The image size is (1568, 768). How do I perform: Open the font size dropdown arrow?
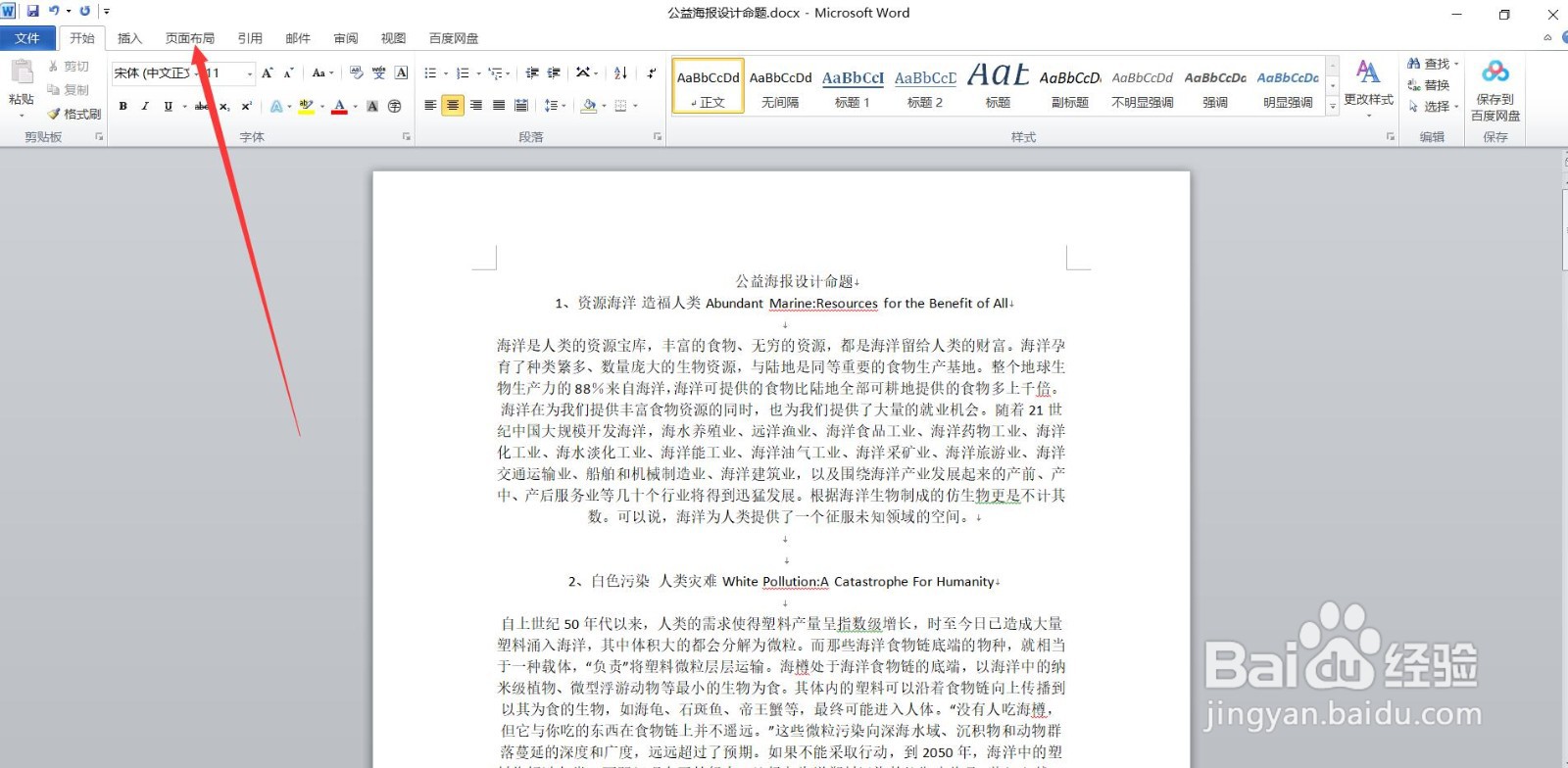250,73
